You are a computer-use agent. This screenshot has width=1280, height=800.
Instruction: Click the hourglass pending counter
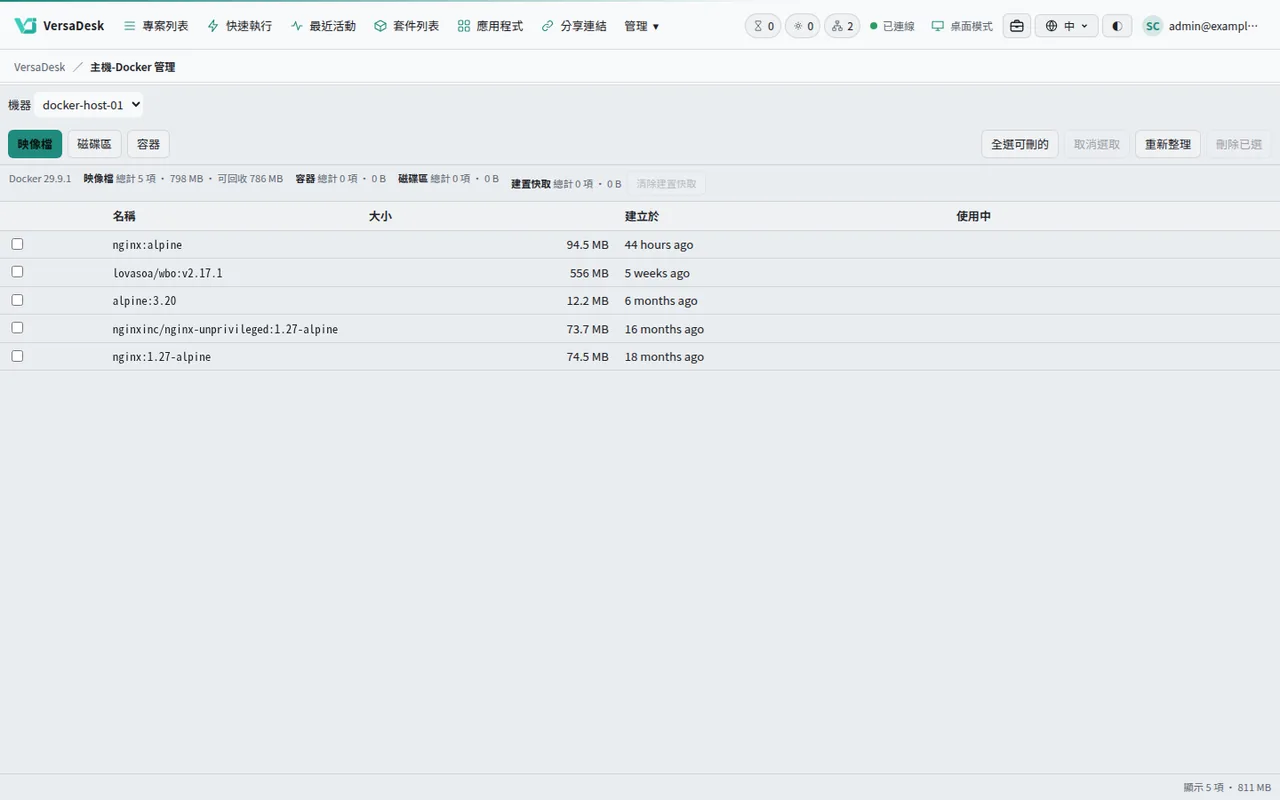pyautogui.click(x=763, y=26)
